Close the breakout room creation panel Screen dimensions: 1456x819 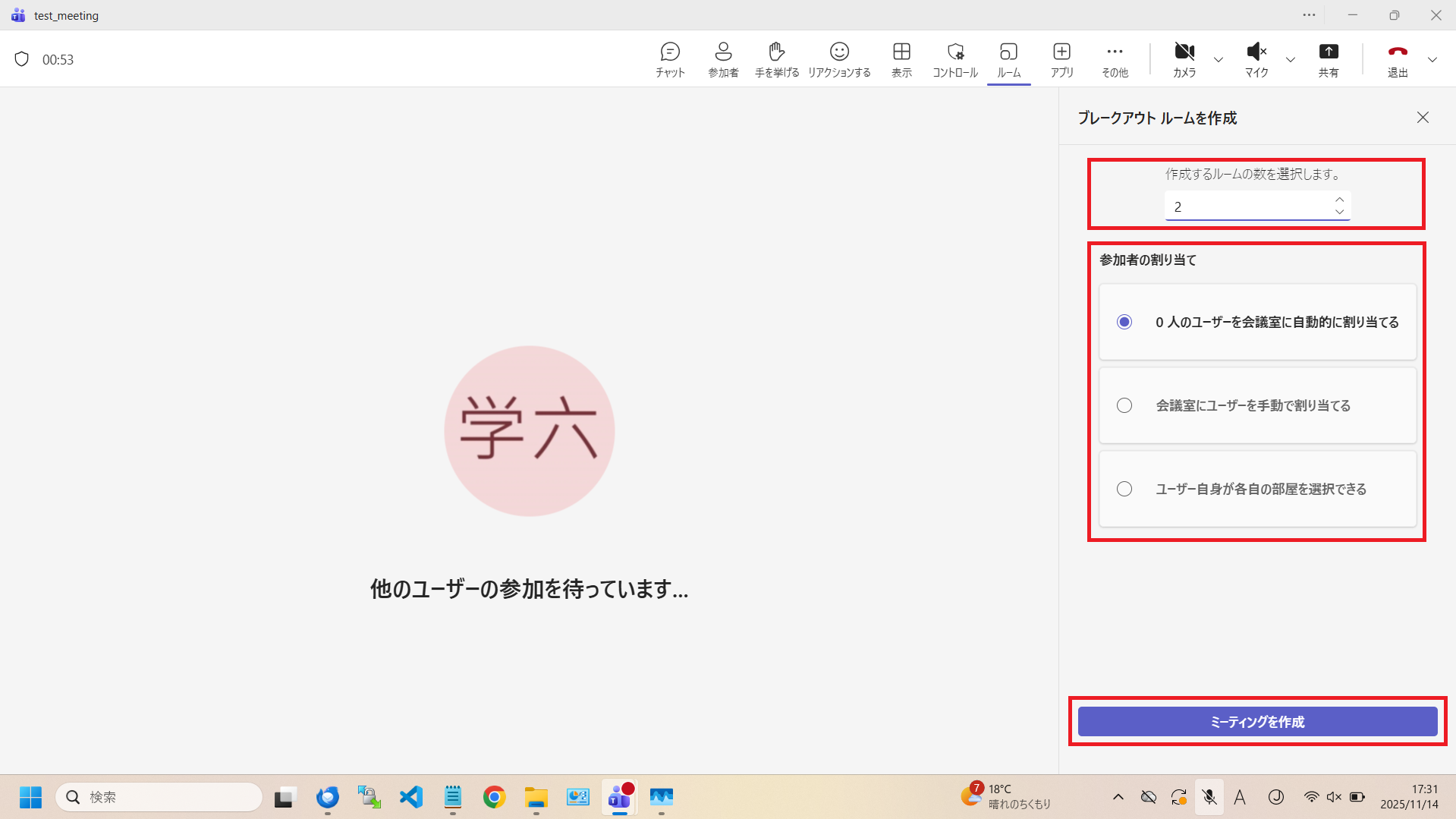click(1423, 118)
